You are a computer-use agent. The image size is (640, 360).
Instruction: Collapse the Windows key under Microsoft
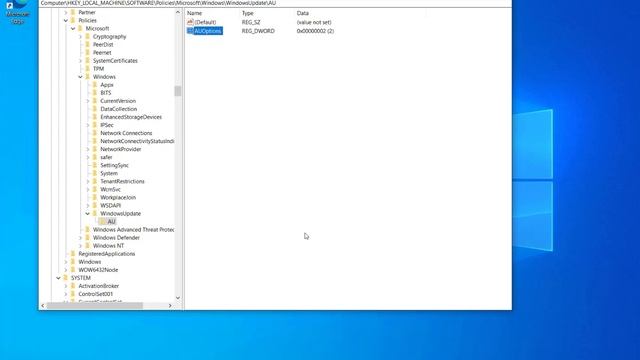tap(80, 77)
